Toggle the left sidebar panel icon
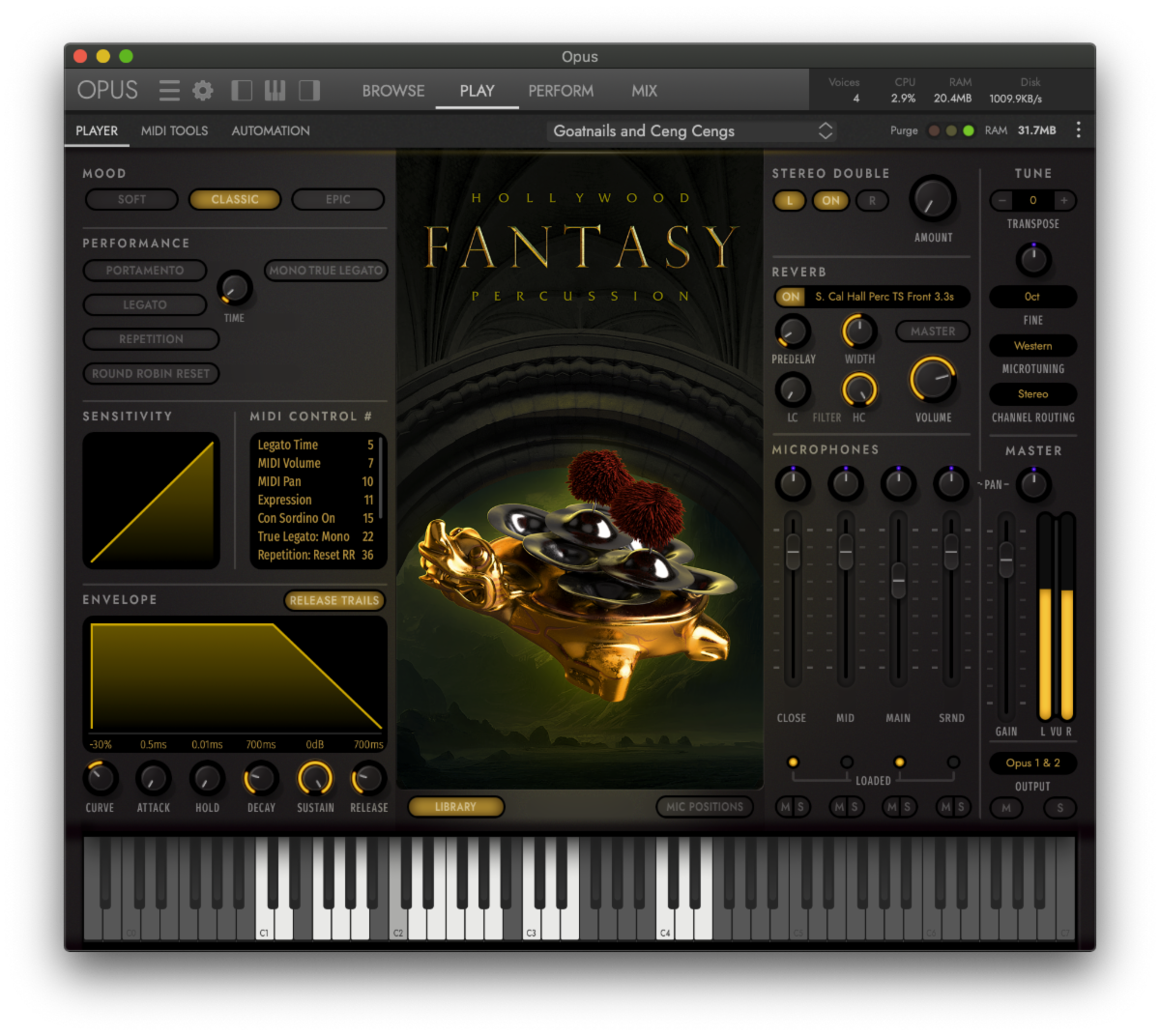Image resolution: width=1160 pixels, height=1036 pixels. 242,91
